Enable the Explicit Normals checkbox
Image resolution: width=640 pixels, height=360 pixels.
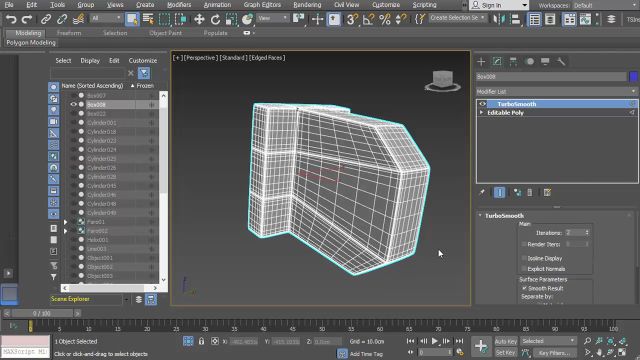click(x=524, y=269)
